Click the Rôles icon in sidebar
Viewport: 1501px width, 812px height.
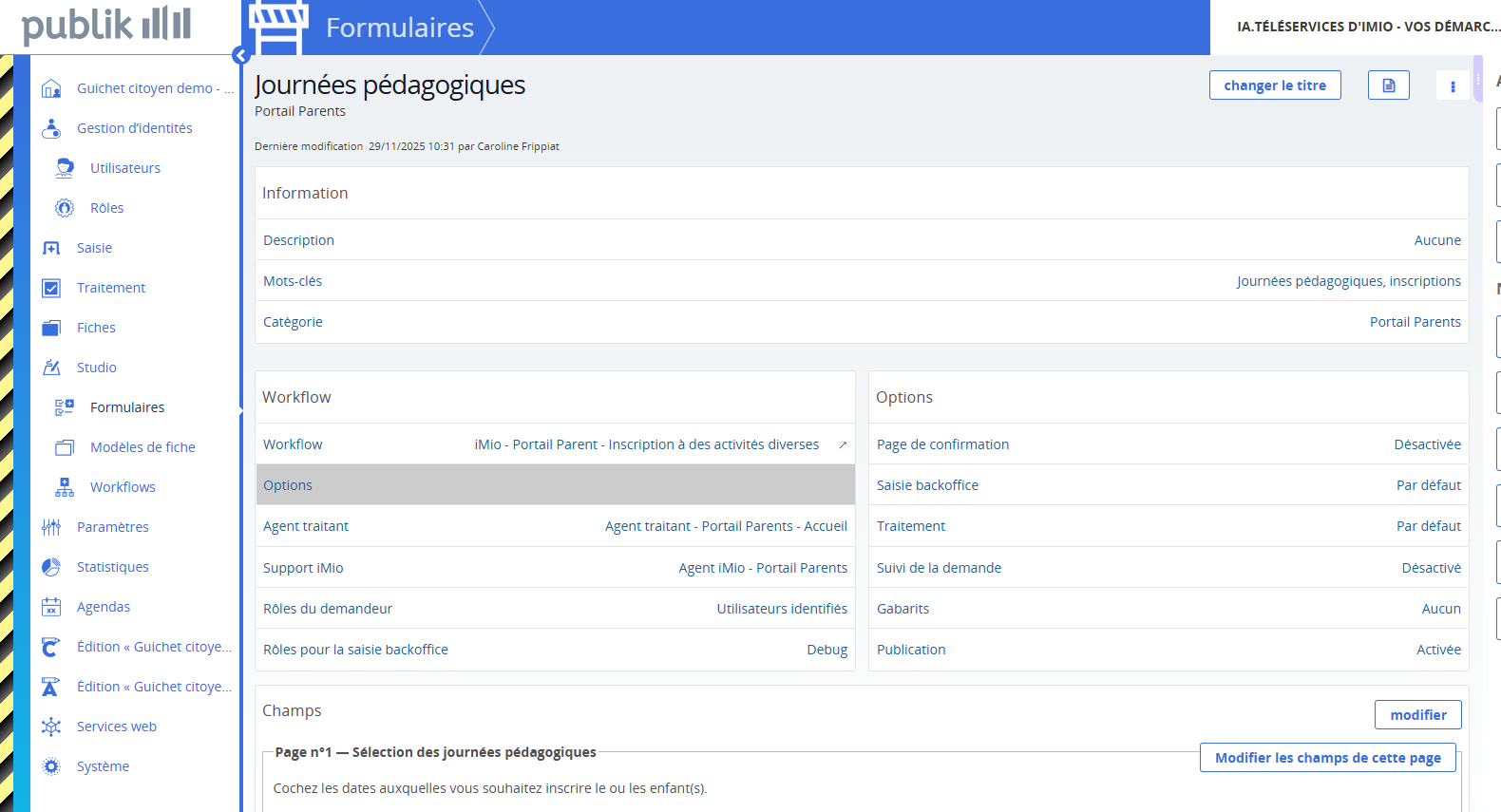click(x=65, y=208)
